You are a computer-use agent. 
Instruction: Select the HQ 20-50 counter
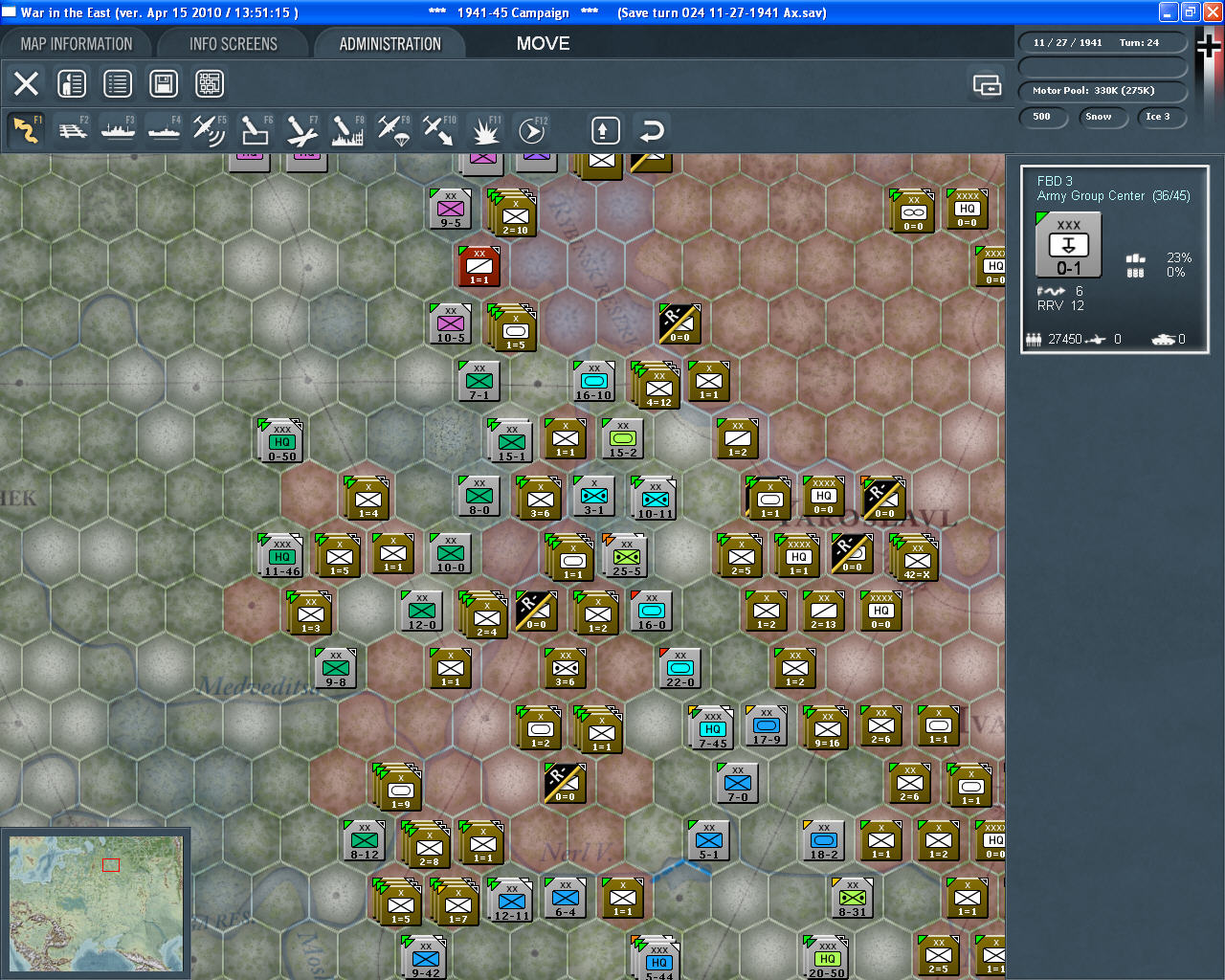(x=827, y=957)
